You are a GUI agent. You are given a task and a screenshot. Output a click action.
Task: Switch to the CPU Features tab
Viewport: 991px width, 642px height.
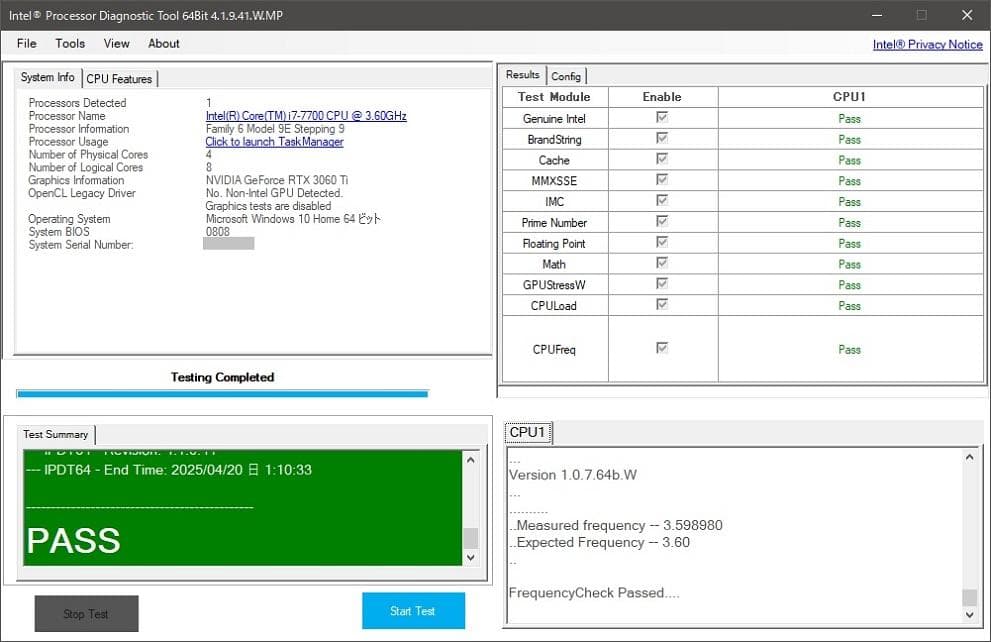(x=119, y=78)
